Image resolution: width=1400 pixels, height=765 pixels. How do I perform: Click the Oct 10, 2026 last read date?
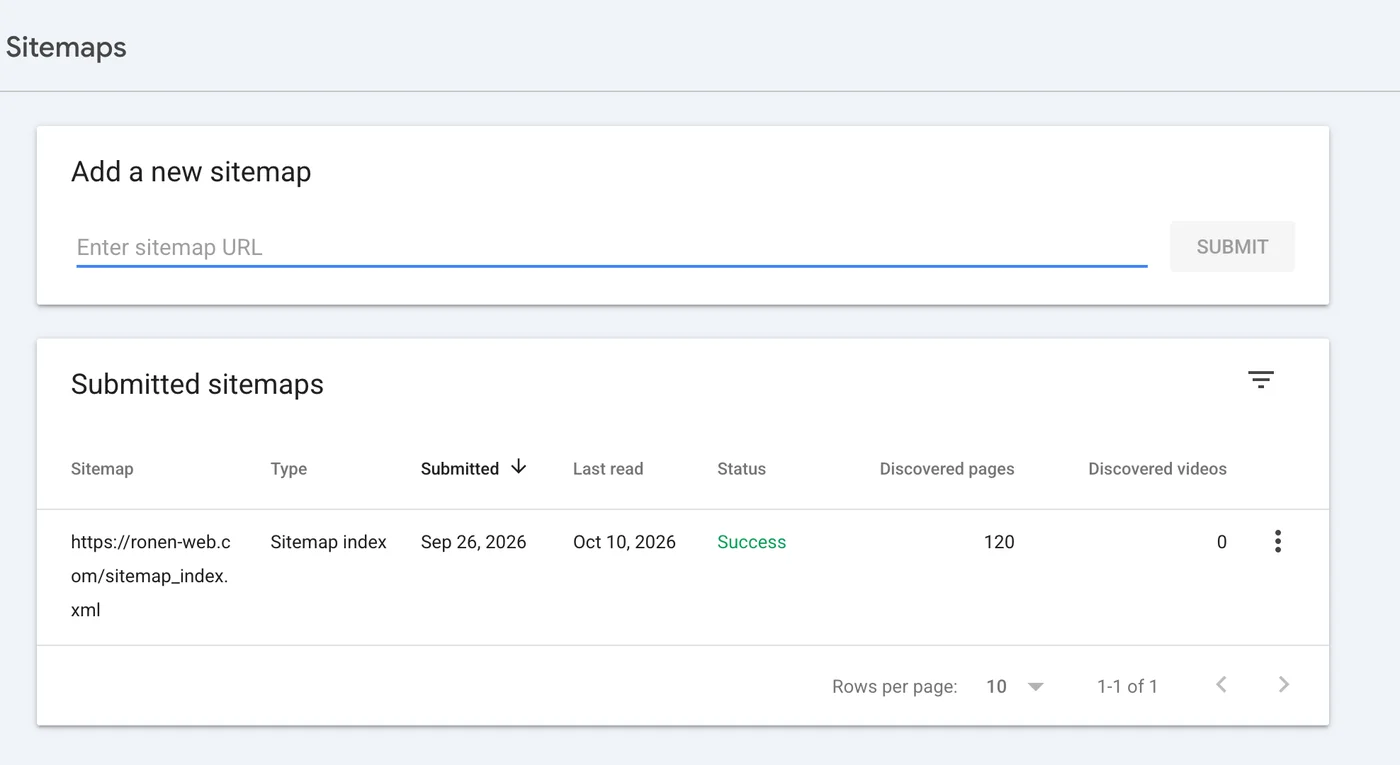624,542
